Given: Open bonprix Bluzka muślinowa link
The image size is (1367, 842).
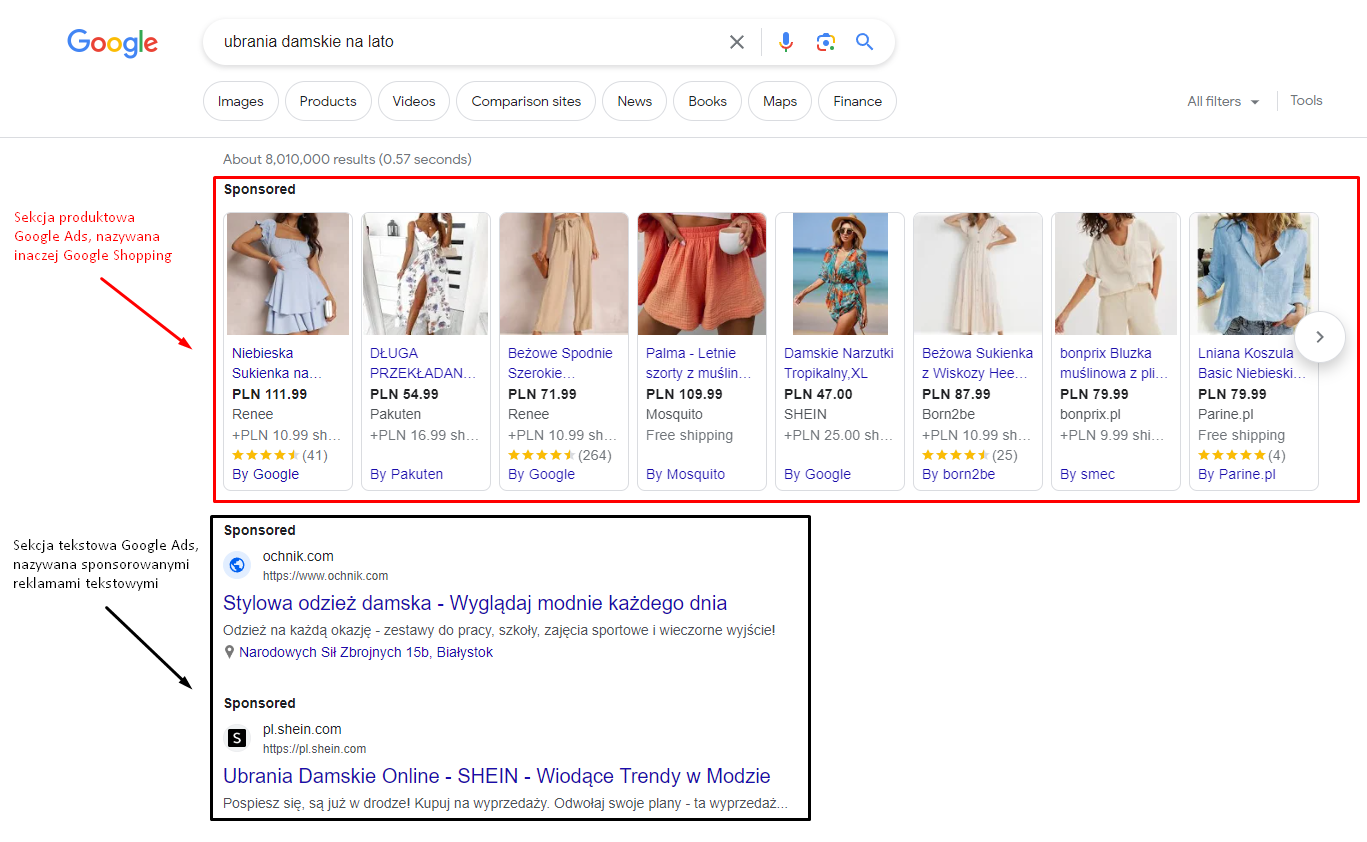Looking at the screenshot, I should coord(1113,363).
